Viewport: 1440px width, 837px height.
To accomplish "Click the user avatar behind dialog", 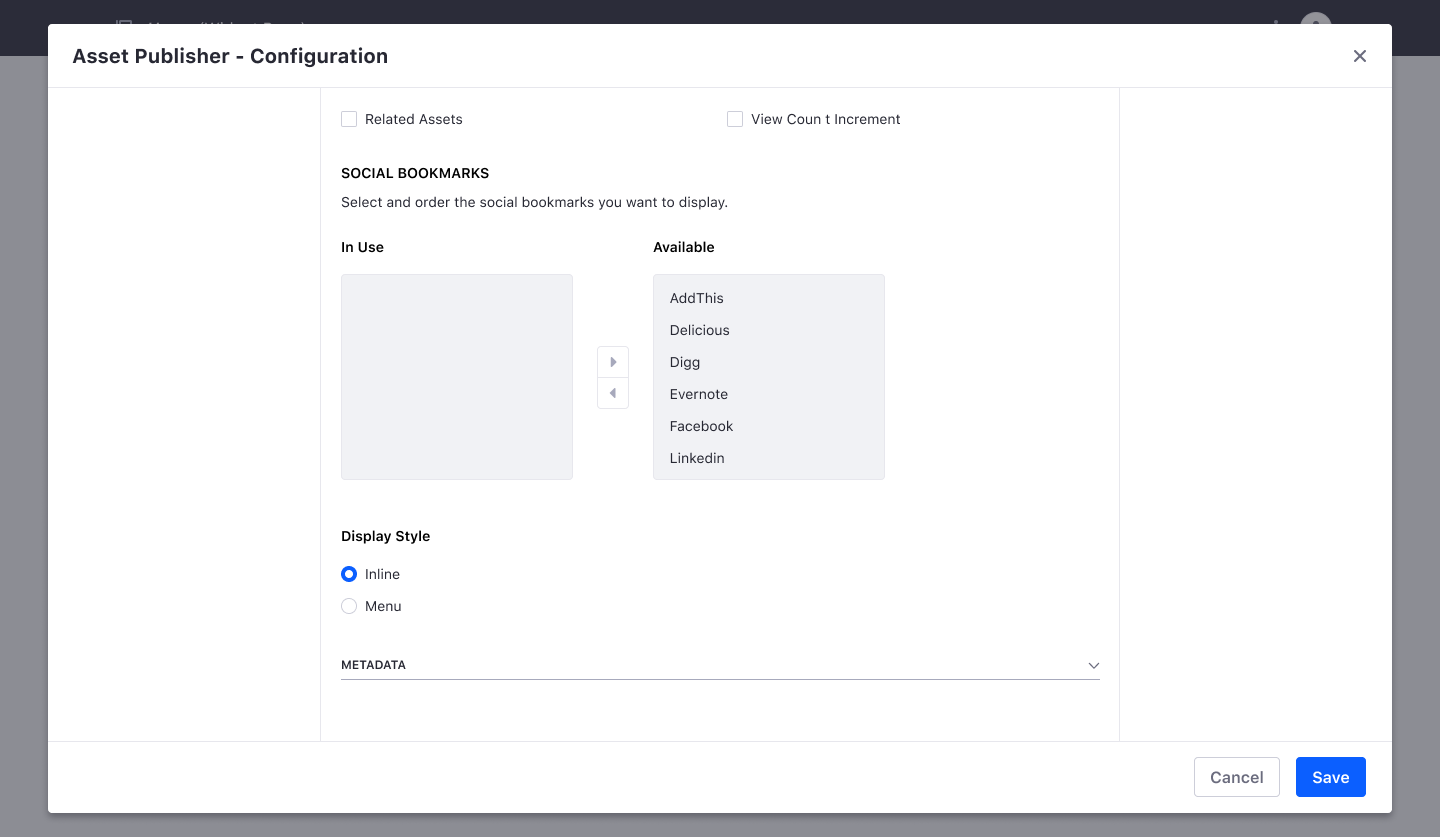I will click(x=1316, y=19).
